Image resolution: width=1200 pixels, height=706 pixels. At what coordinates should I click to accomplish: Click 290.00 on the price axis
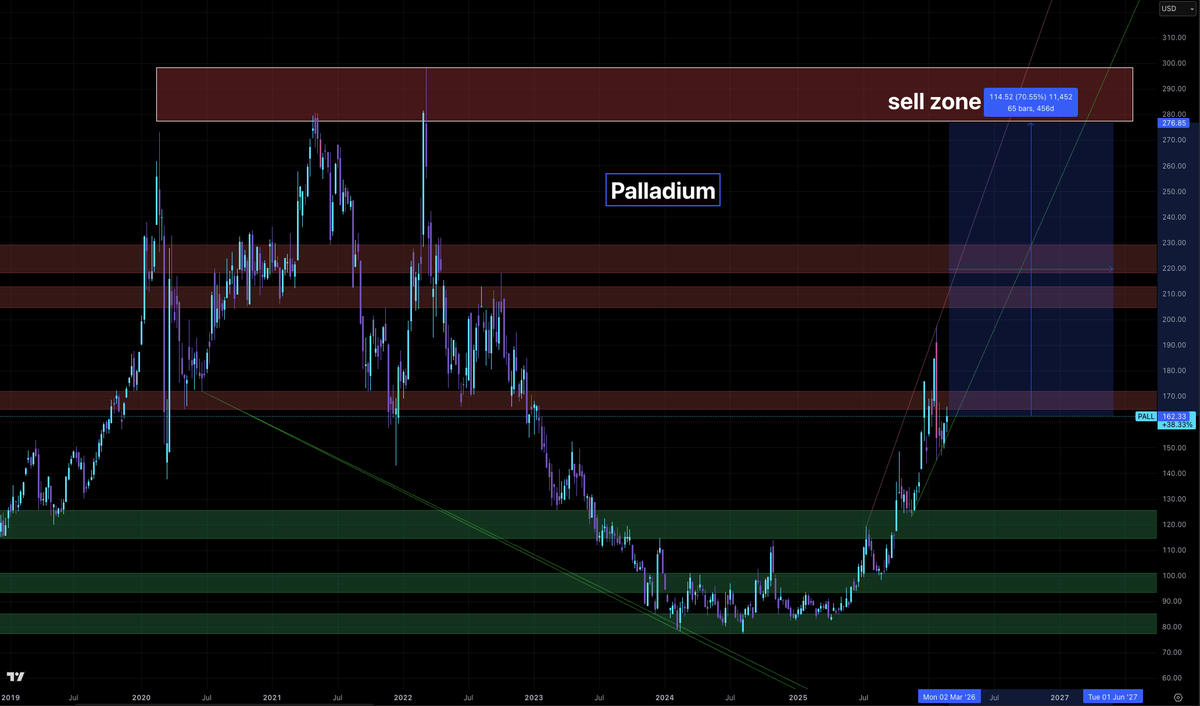[1173, 89]
